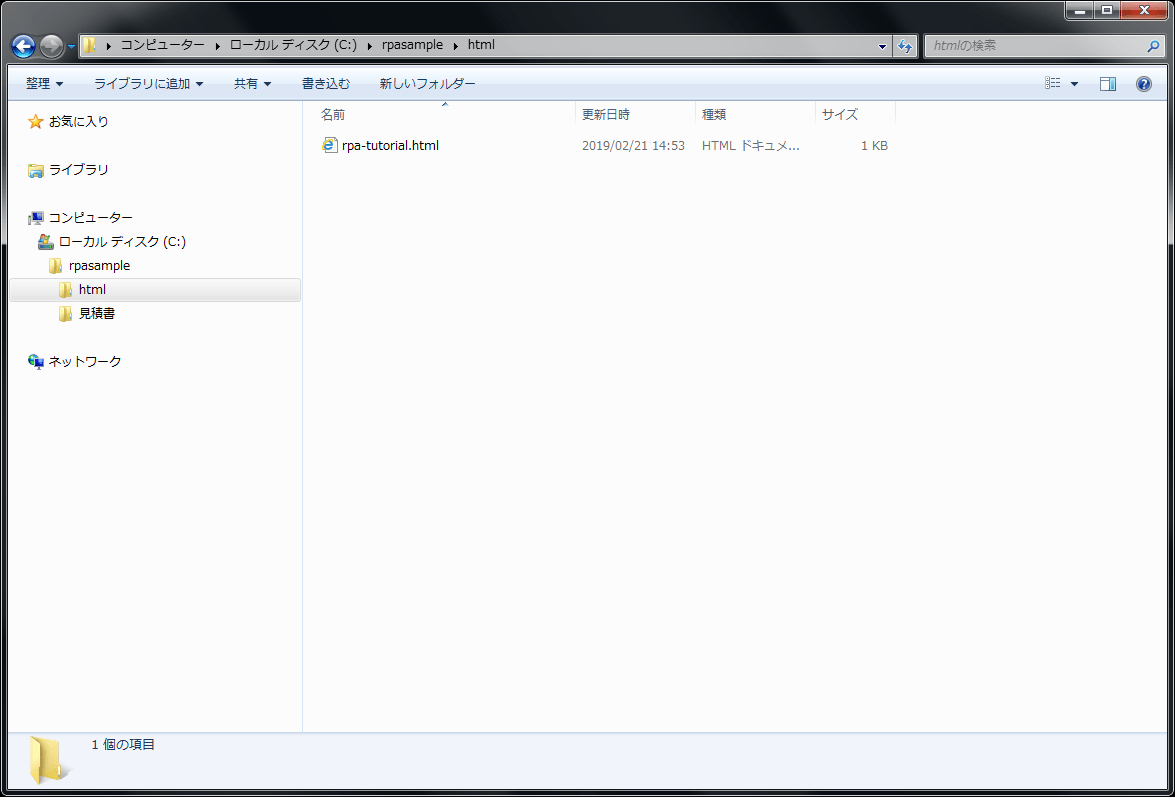Click the 新しいフォルダー button

coord(427,84)
